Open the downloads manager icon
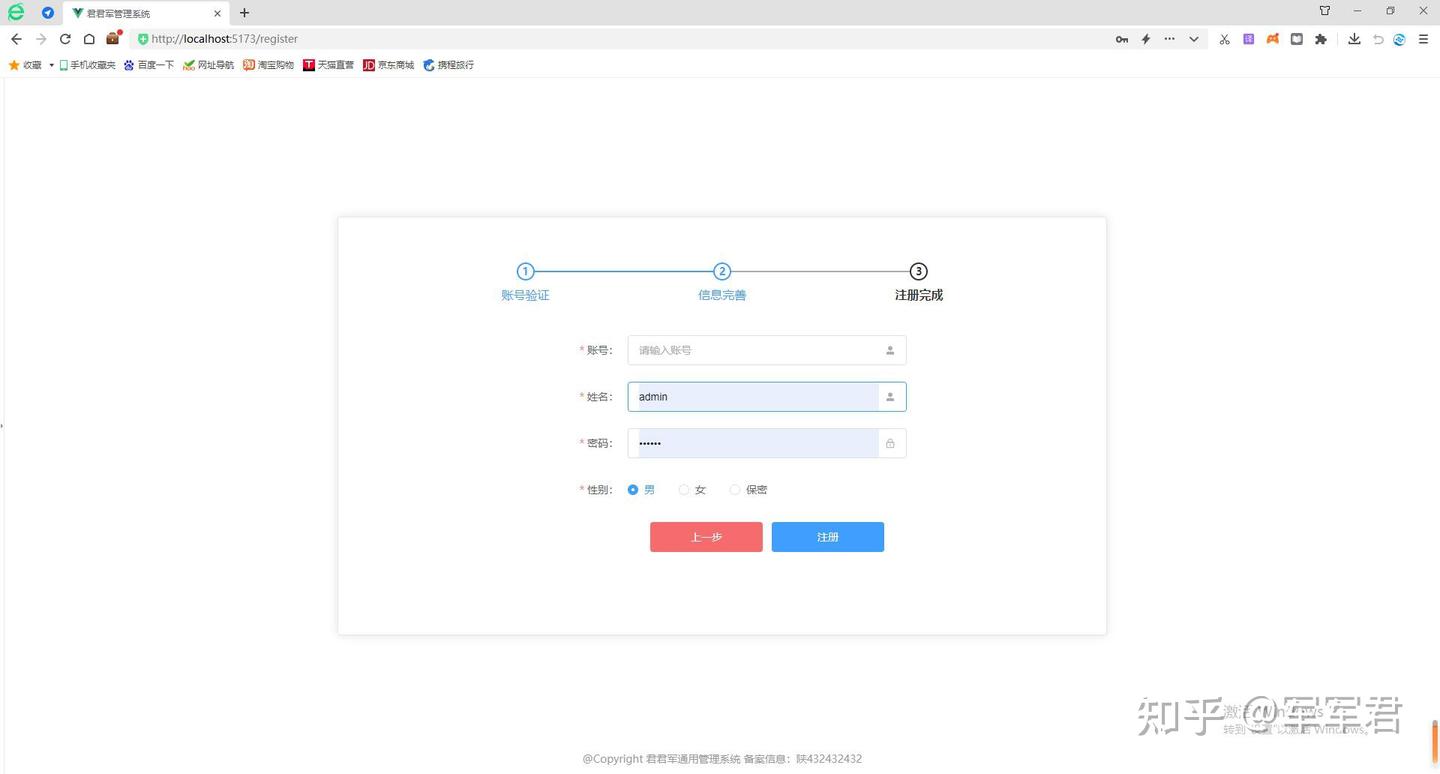Screen dimensions: 1440x774 (1354, 39)
